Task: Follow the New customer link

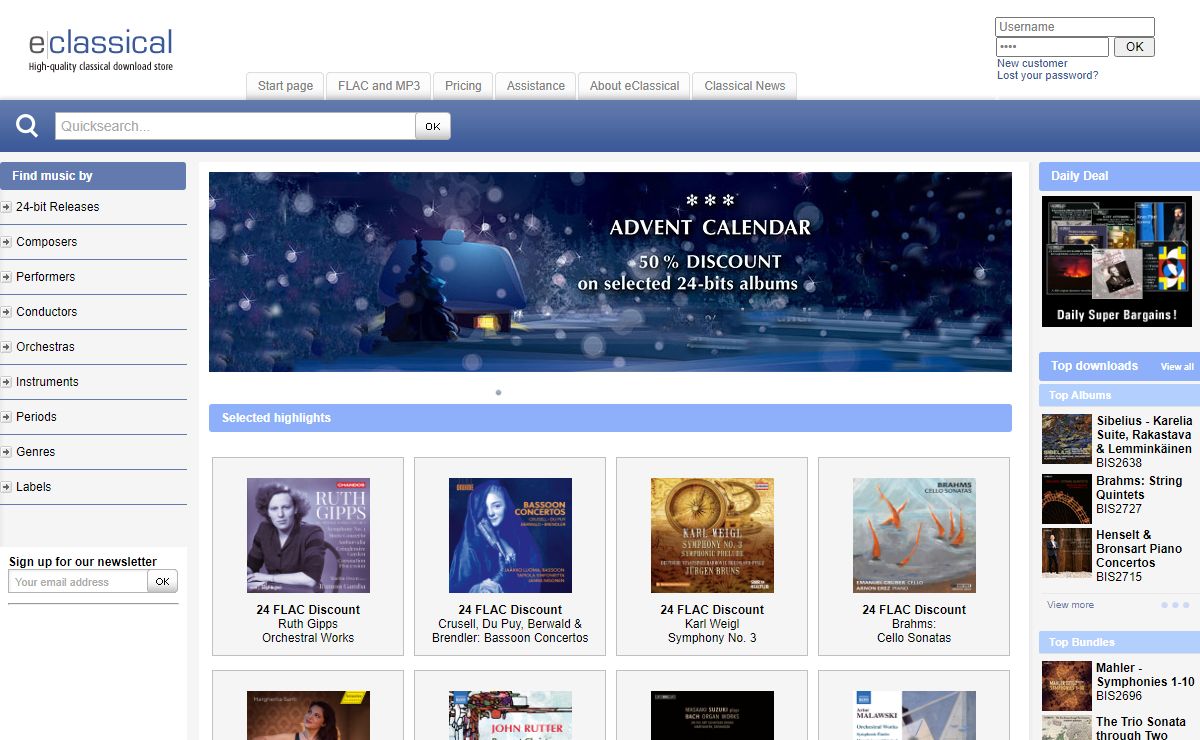Action: pyautogui.click(x=1032, y=63)
